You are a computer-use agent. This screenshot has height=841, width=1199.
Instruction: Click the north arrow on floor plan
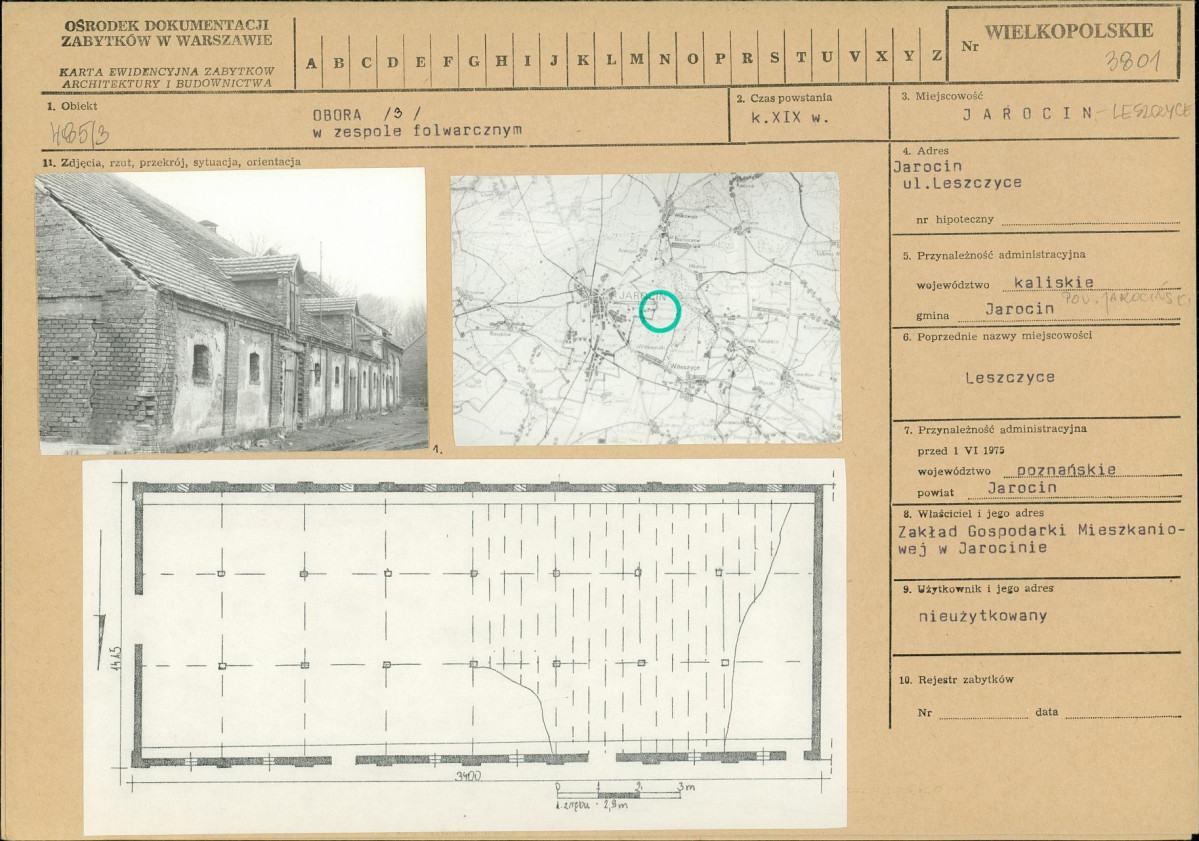[102, 639]
